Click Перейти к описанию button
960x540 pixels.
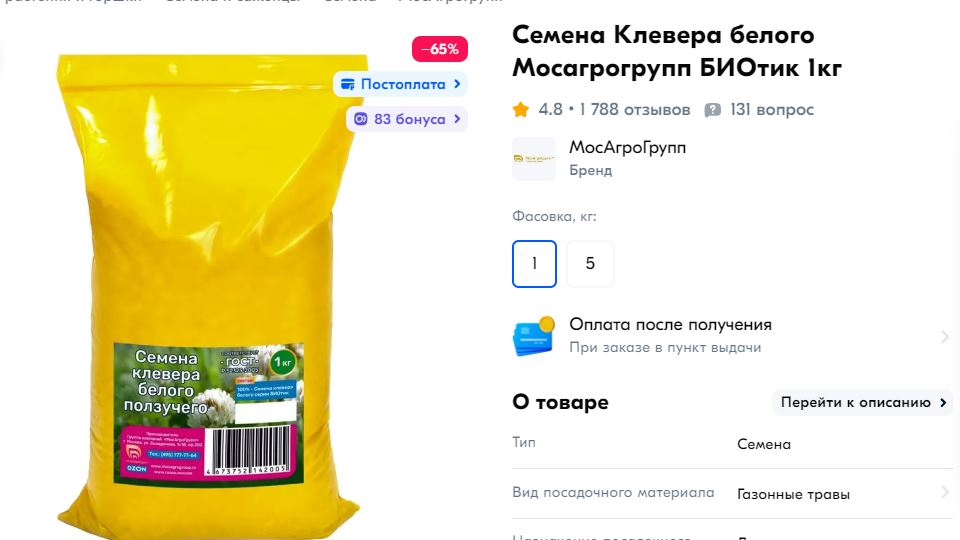point(863,402)
